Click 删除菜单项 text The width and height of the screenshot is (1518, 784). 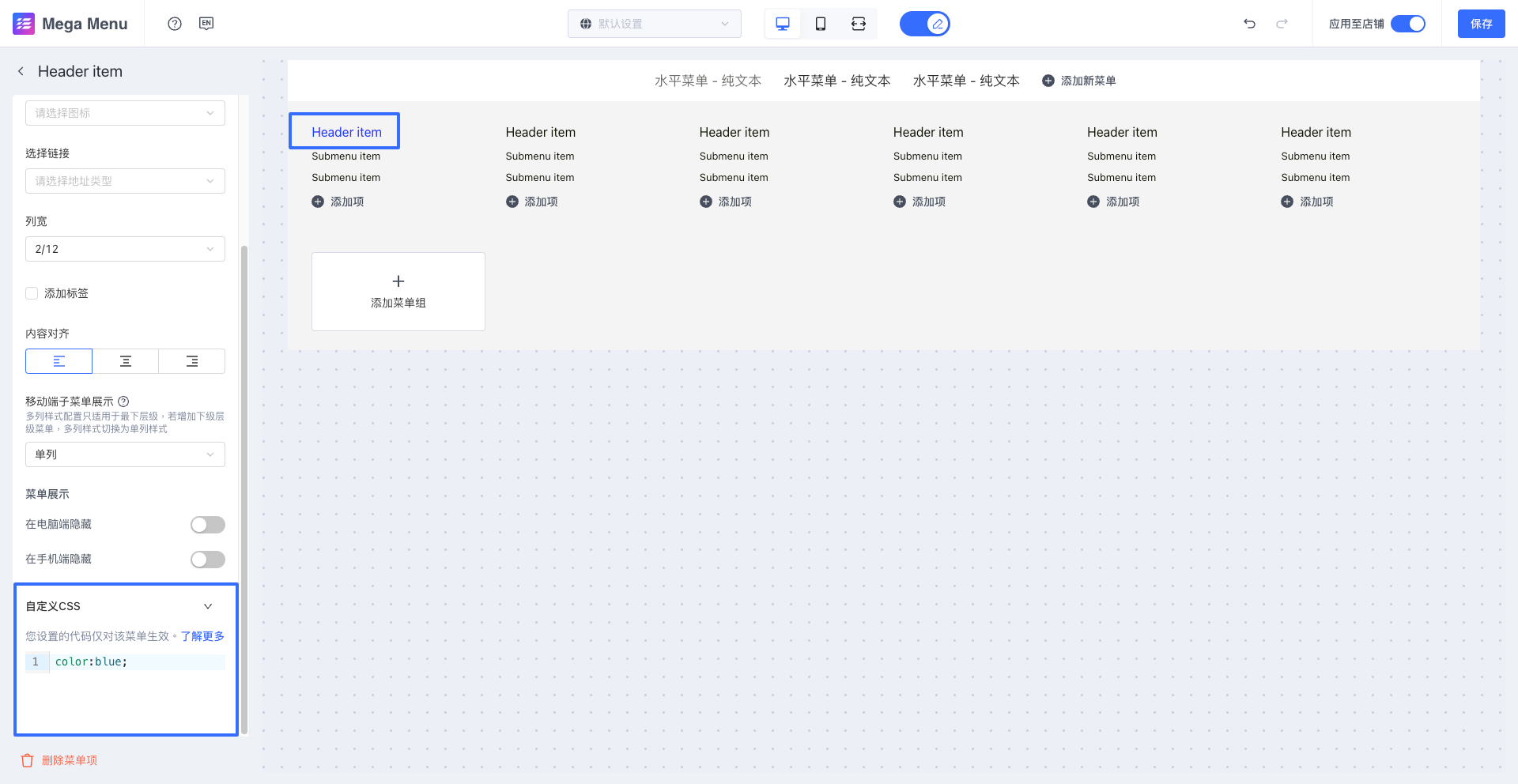click(x=70, y=760)
